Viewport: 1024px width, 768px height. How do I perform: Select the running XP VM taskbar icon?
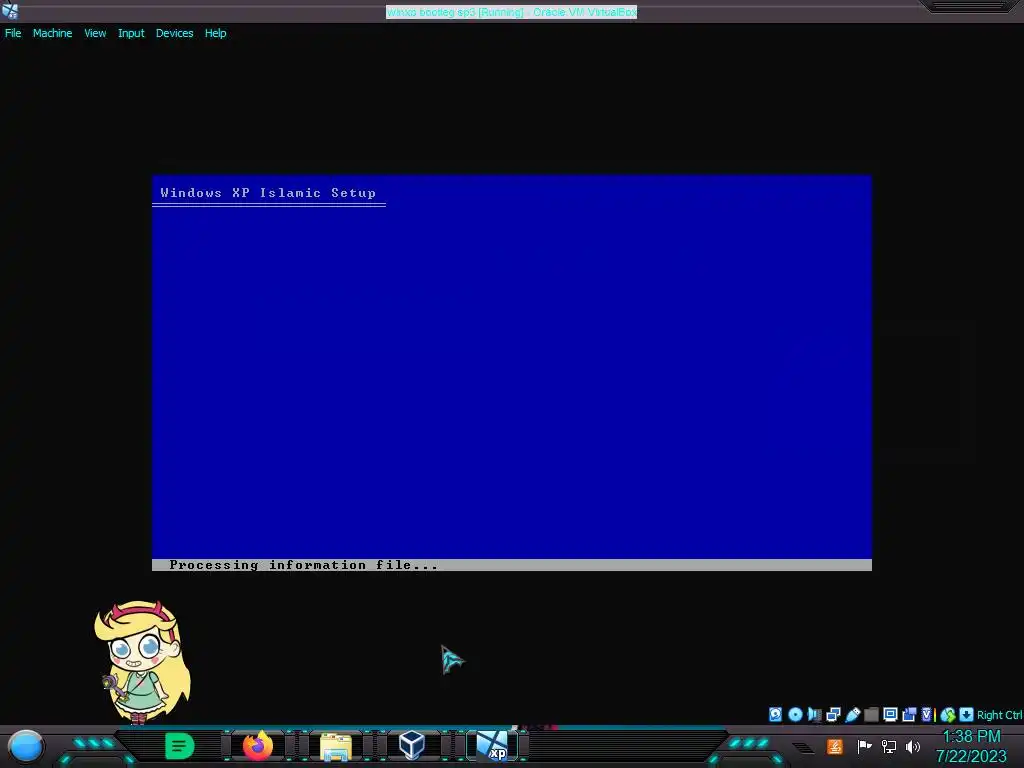[x=492, y=746]
